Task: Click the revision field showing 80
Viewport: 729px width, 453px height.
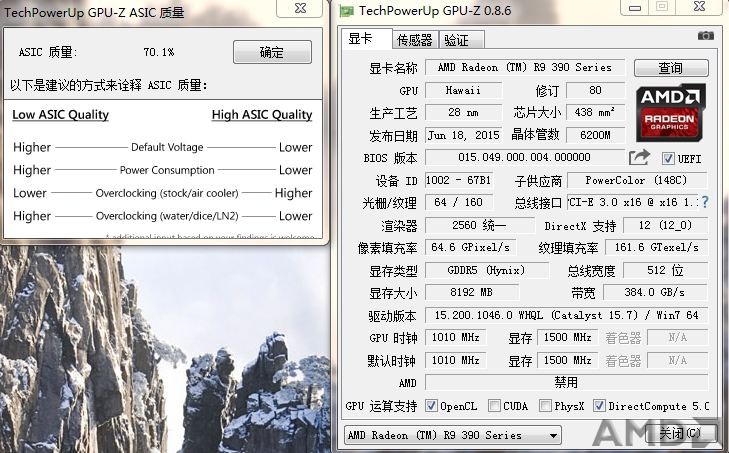Action: point(596,90)
